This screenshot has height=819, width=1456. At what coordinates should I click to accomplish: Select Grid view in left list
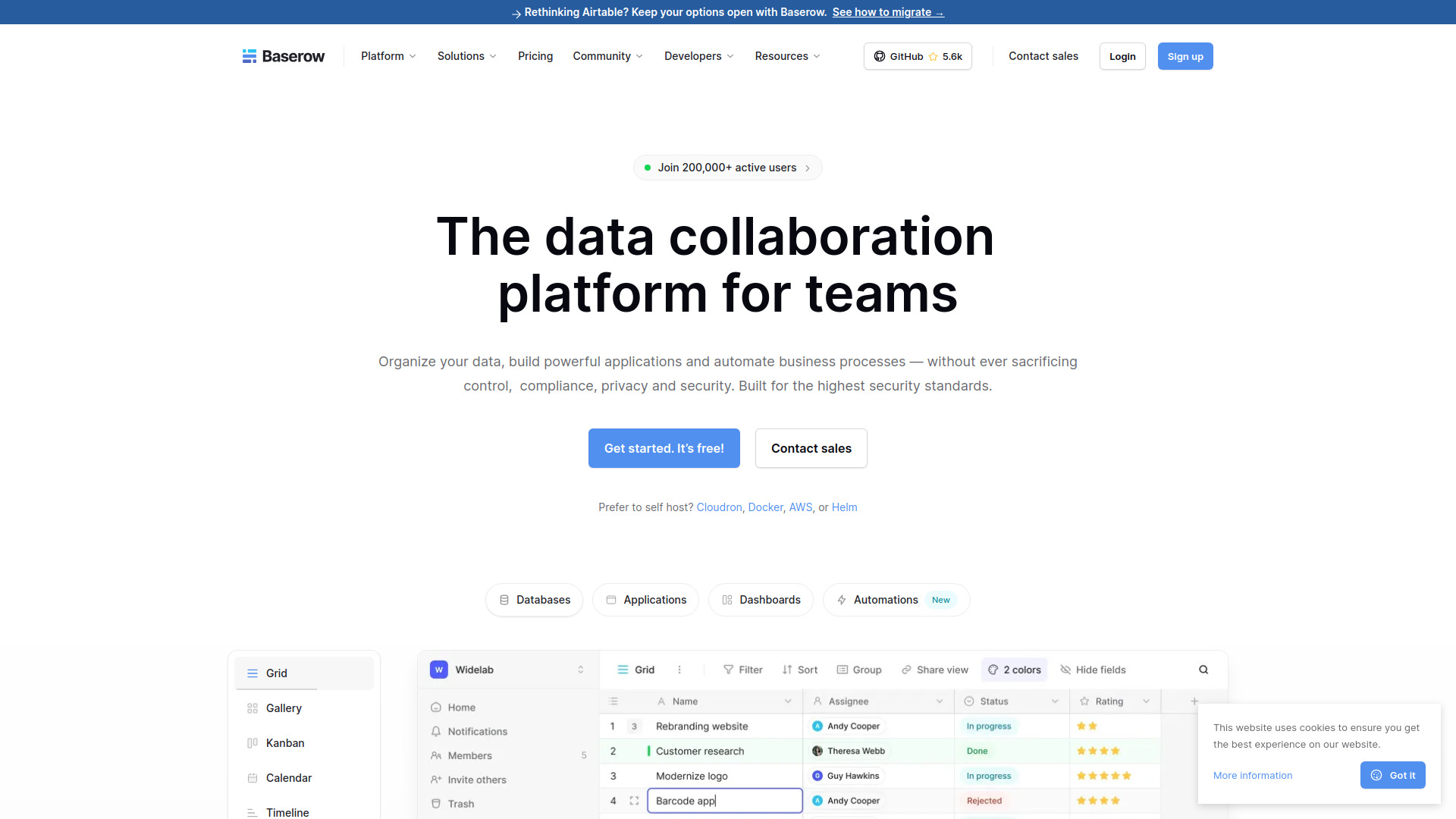pyautogui.click(x=304, y=673)
